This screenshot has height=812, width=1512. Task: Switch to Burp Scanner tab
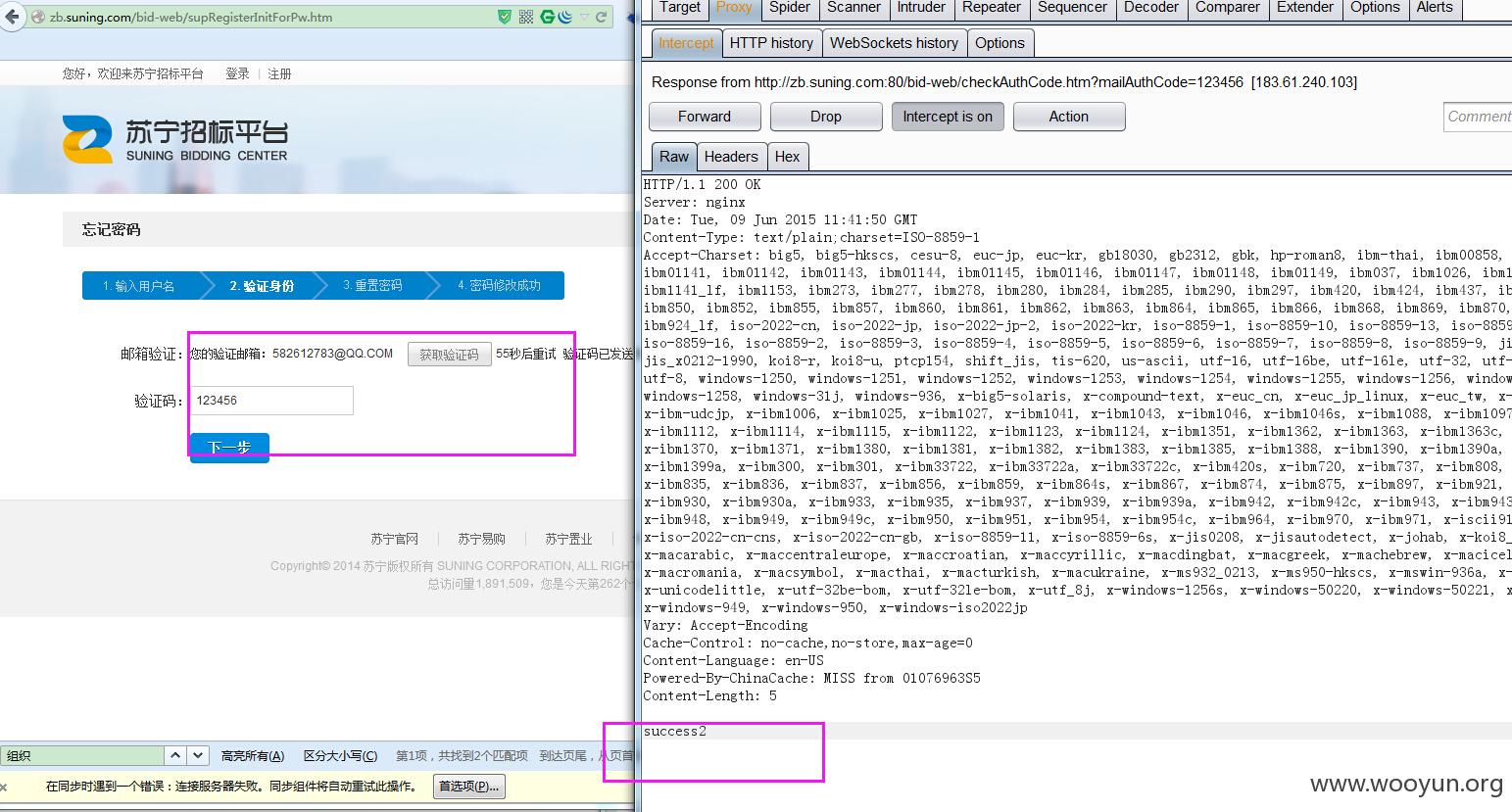point(854,8)
